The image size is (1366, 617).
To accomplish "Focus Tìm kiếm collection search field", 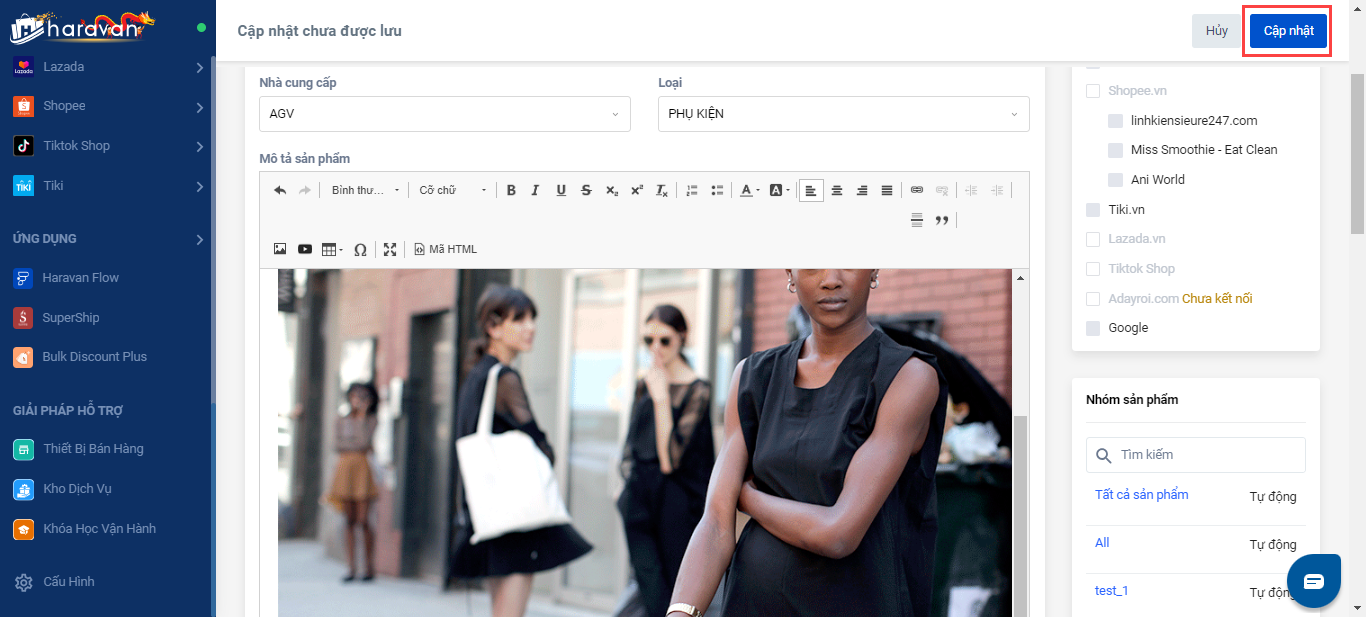I will [1196, 455].
